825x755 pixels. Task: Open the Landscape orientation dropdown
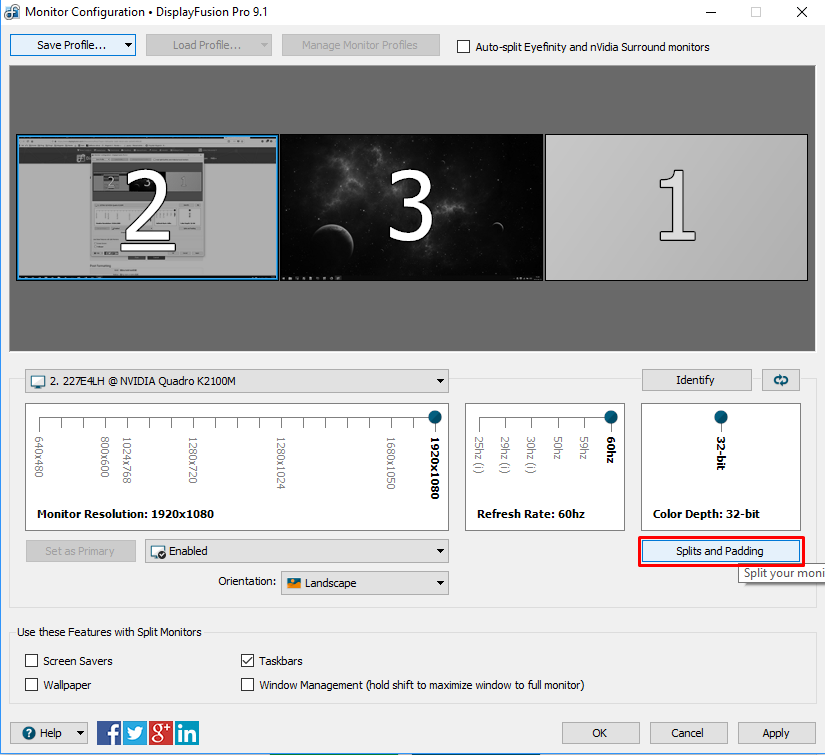pyautogui.click(x=364, y=583)
